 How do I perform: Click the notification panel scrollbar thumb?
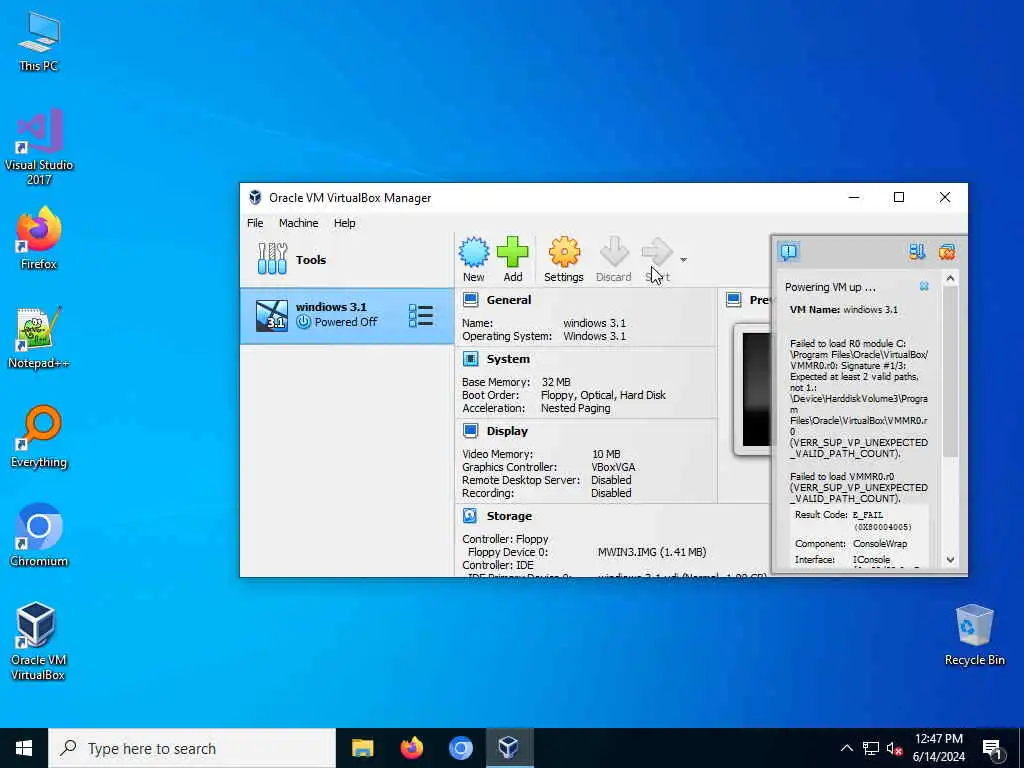point(950,372)
